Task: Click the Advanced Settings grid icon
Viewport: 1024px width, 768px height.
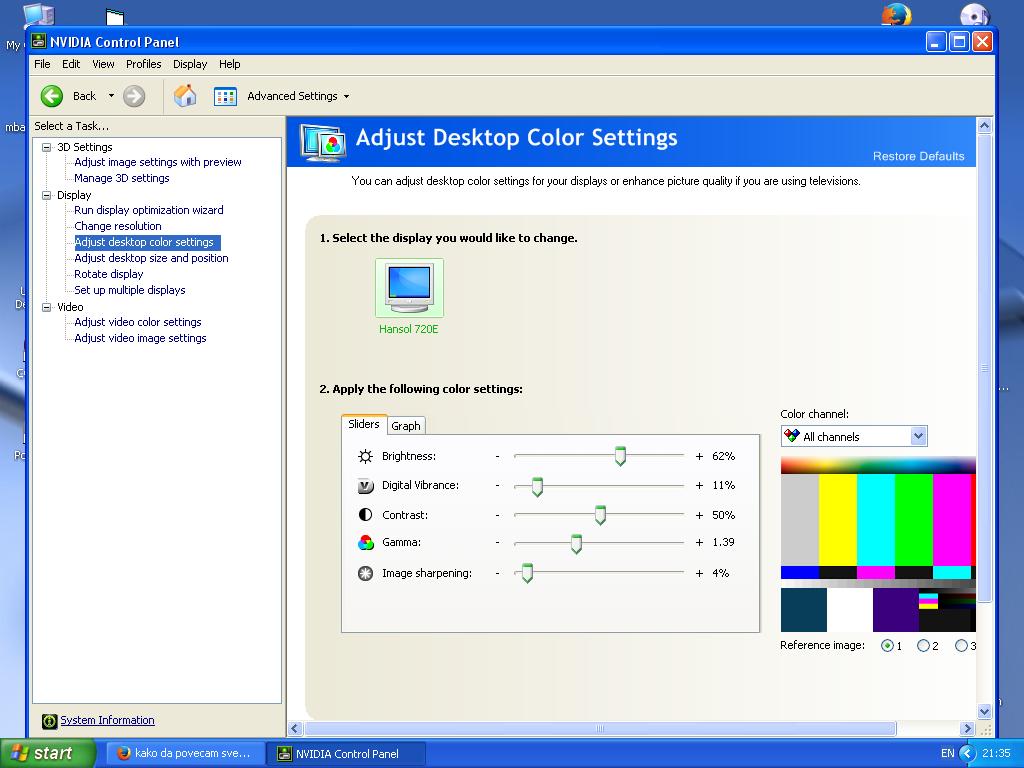Action: [x=225, y=97]
